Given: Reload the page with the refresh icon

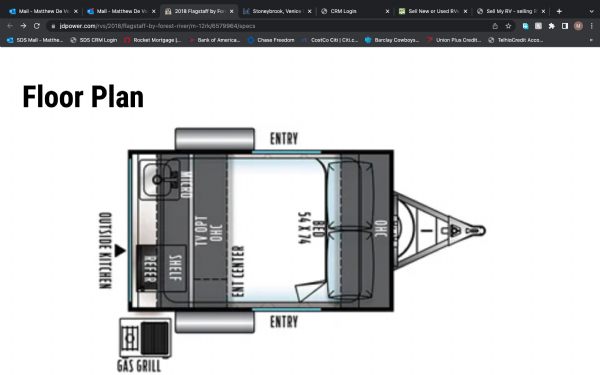Looking at the screenshot, I should coord(37,26).
